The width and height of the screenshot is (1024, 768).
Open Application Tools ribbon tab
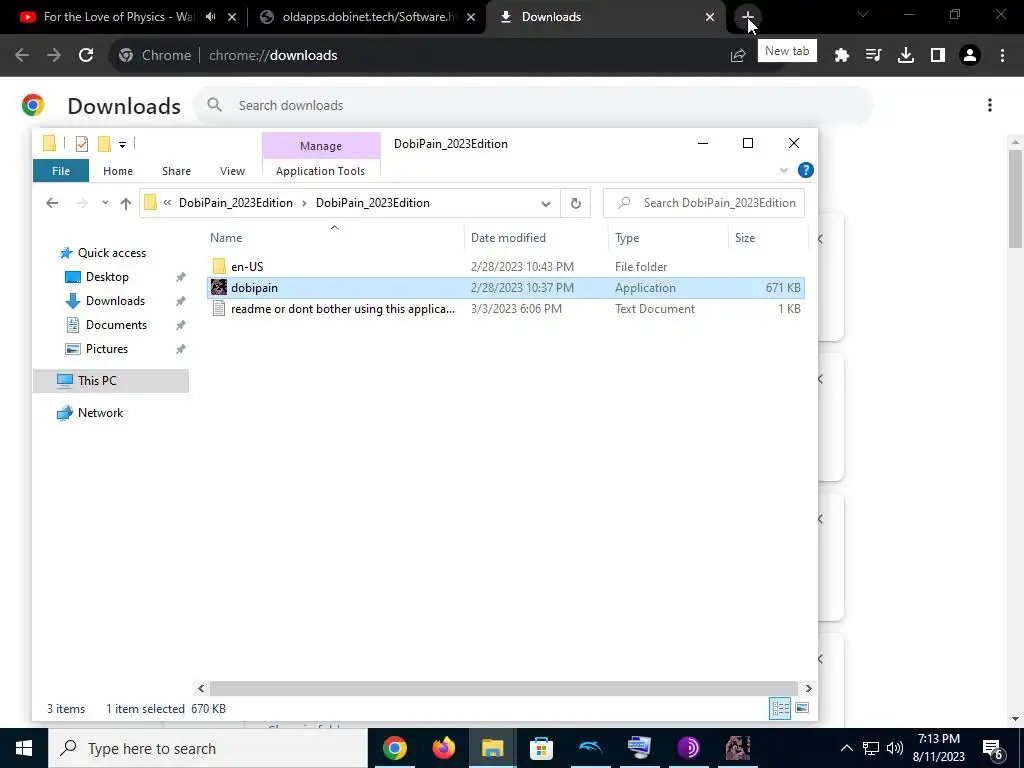[x=320, y=171]
